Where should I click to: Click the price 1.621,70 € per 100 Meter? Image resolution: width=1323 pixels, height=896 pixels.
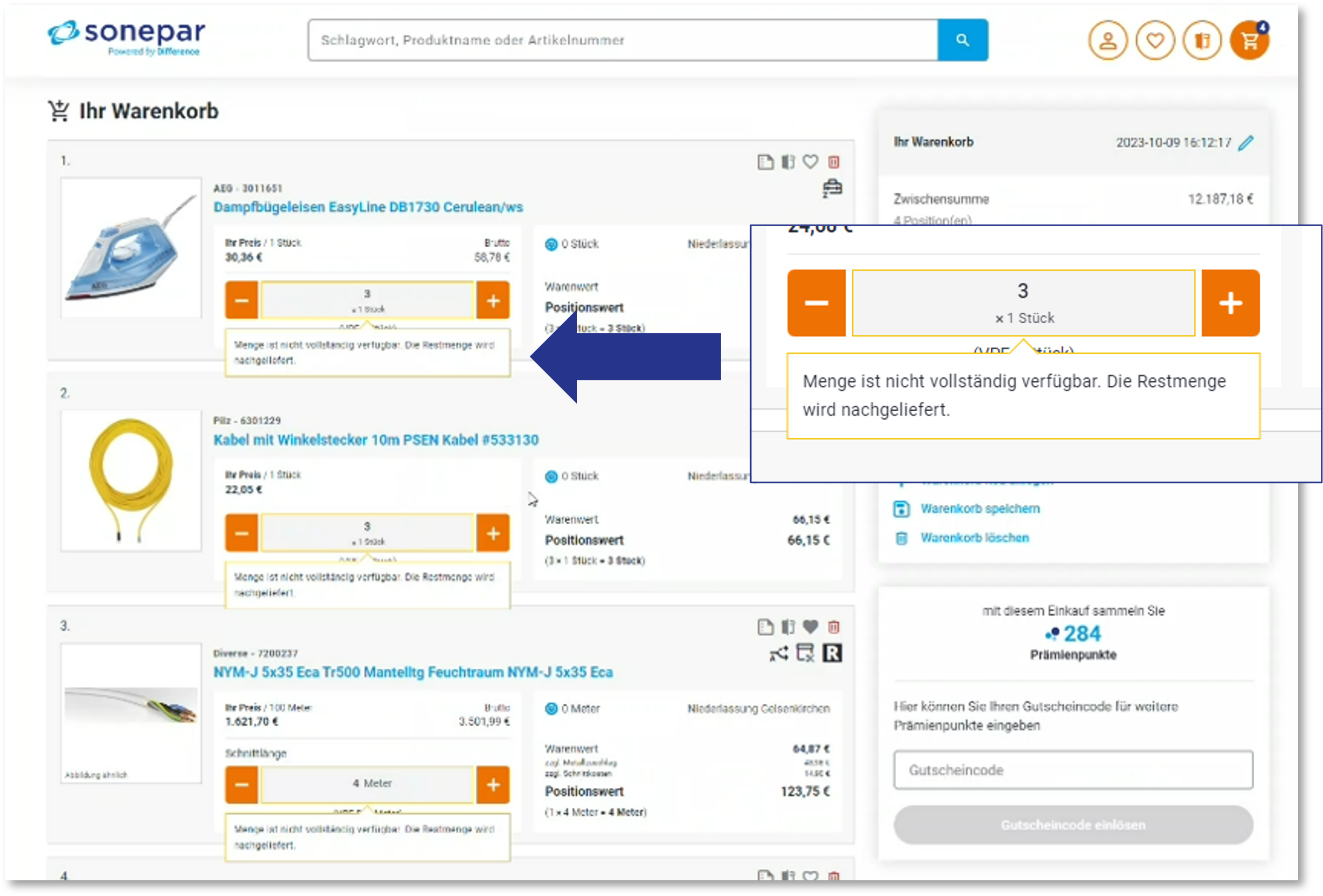[x=252, y=722]
